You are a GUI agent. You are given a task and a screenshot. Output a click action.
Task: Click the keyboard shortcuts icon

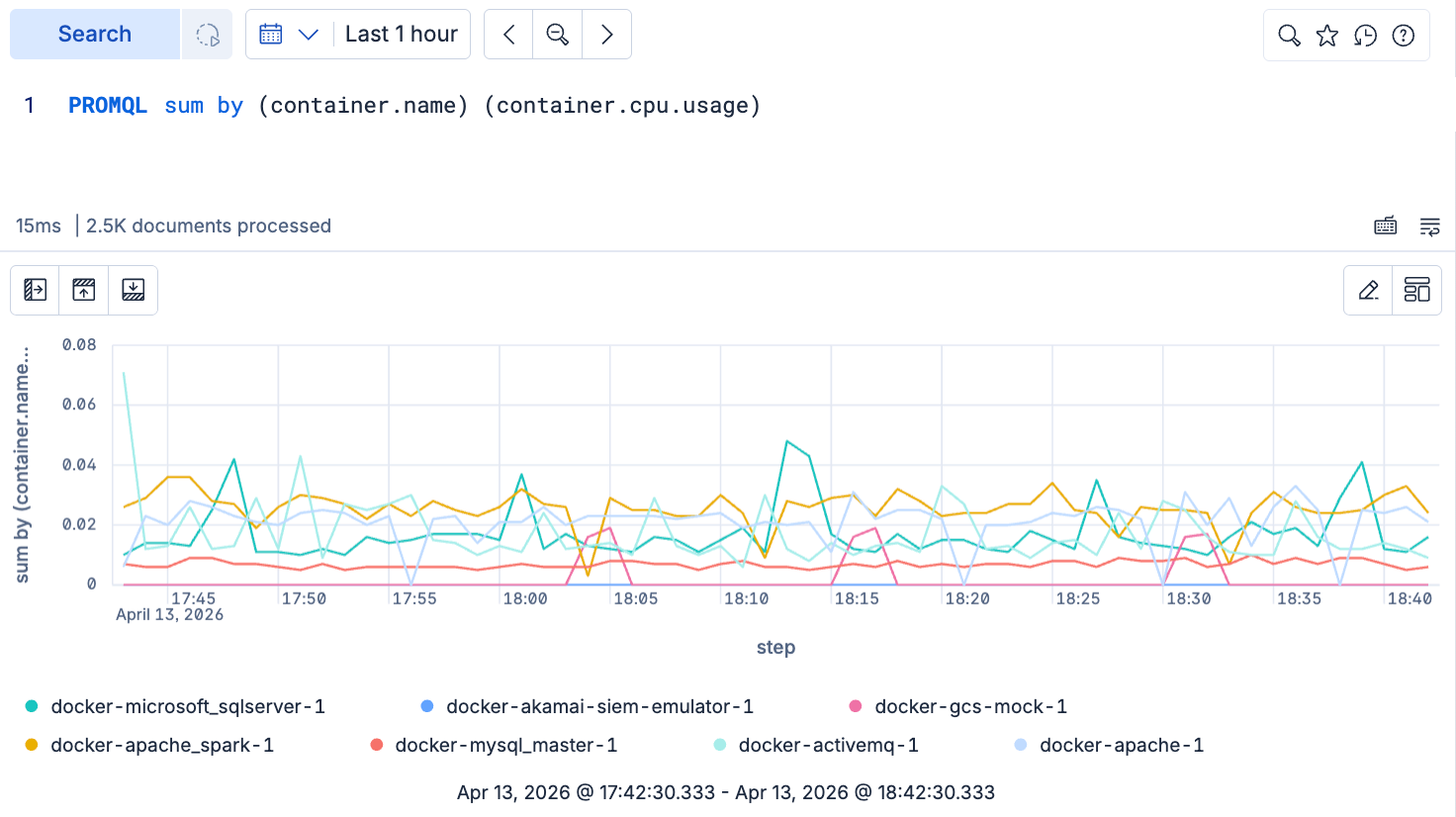1386,227
